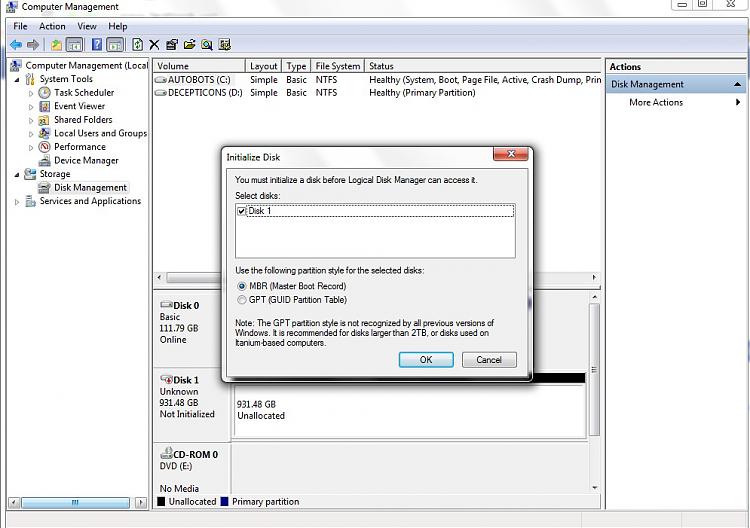Sort by the Type column header
750x528 pixels.
[x=296, y=66]
